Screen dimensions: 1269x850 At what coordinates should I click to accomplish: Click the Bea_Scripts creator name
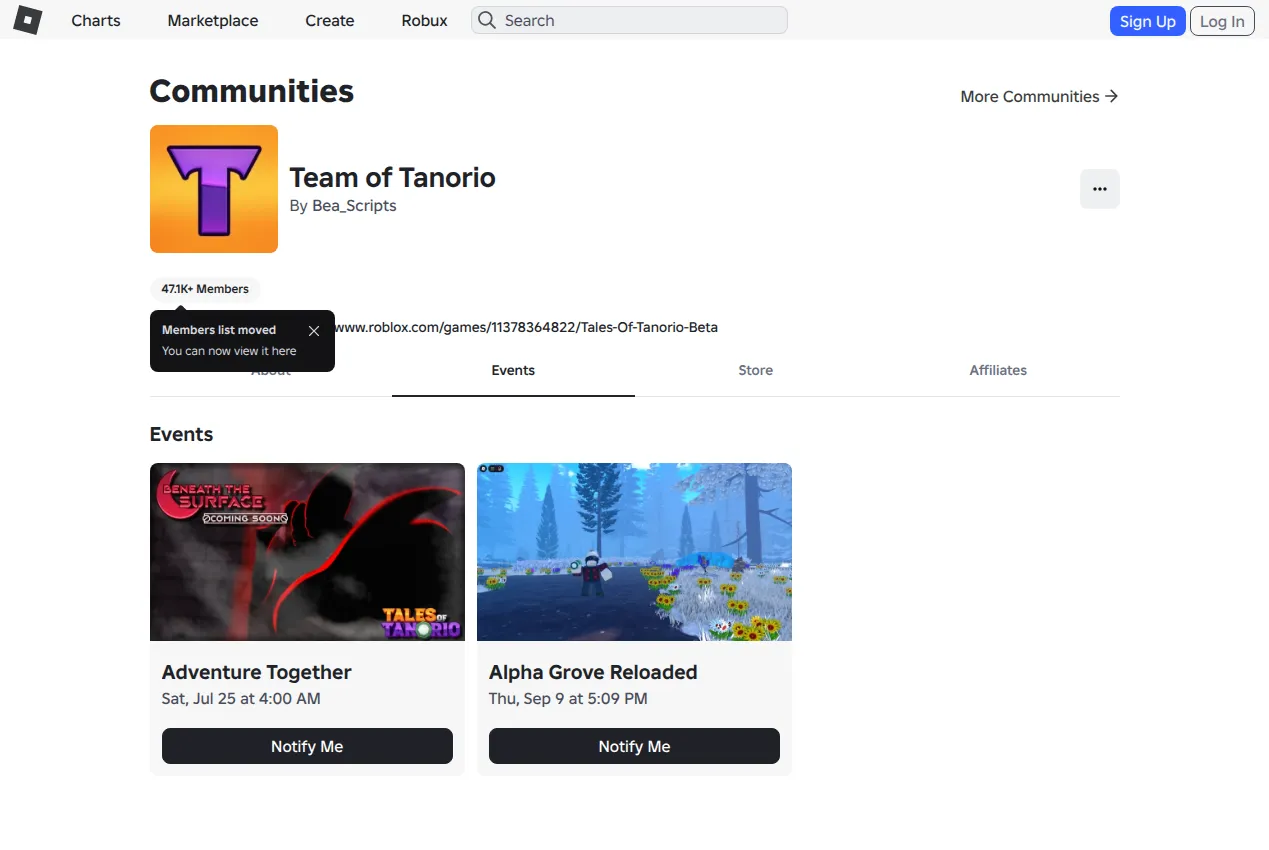pyautogui.click(x=354, y=206)
